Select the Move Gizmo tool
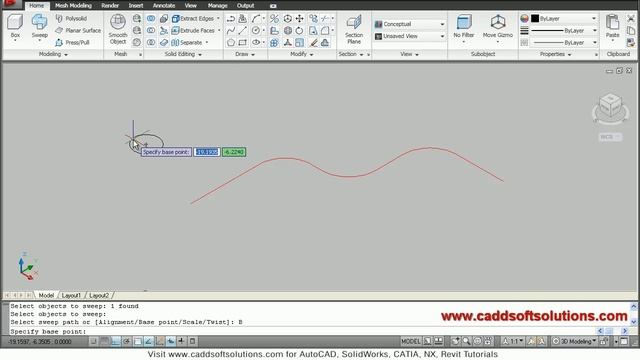 pyautogui.click(x=498, y=27)
